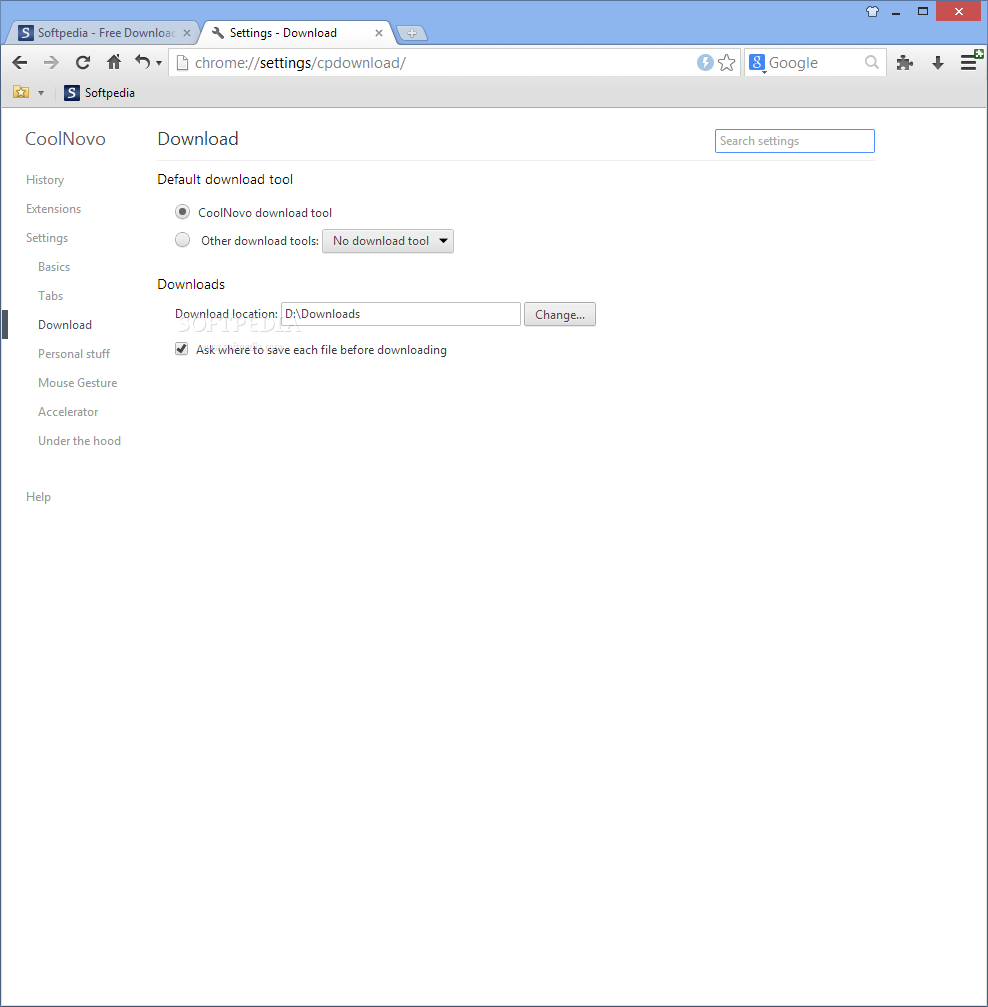
Task: Open the Google search engine selector icon
Action: pyautogui.click(x=757, y=62)
